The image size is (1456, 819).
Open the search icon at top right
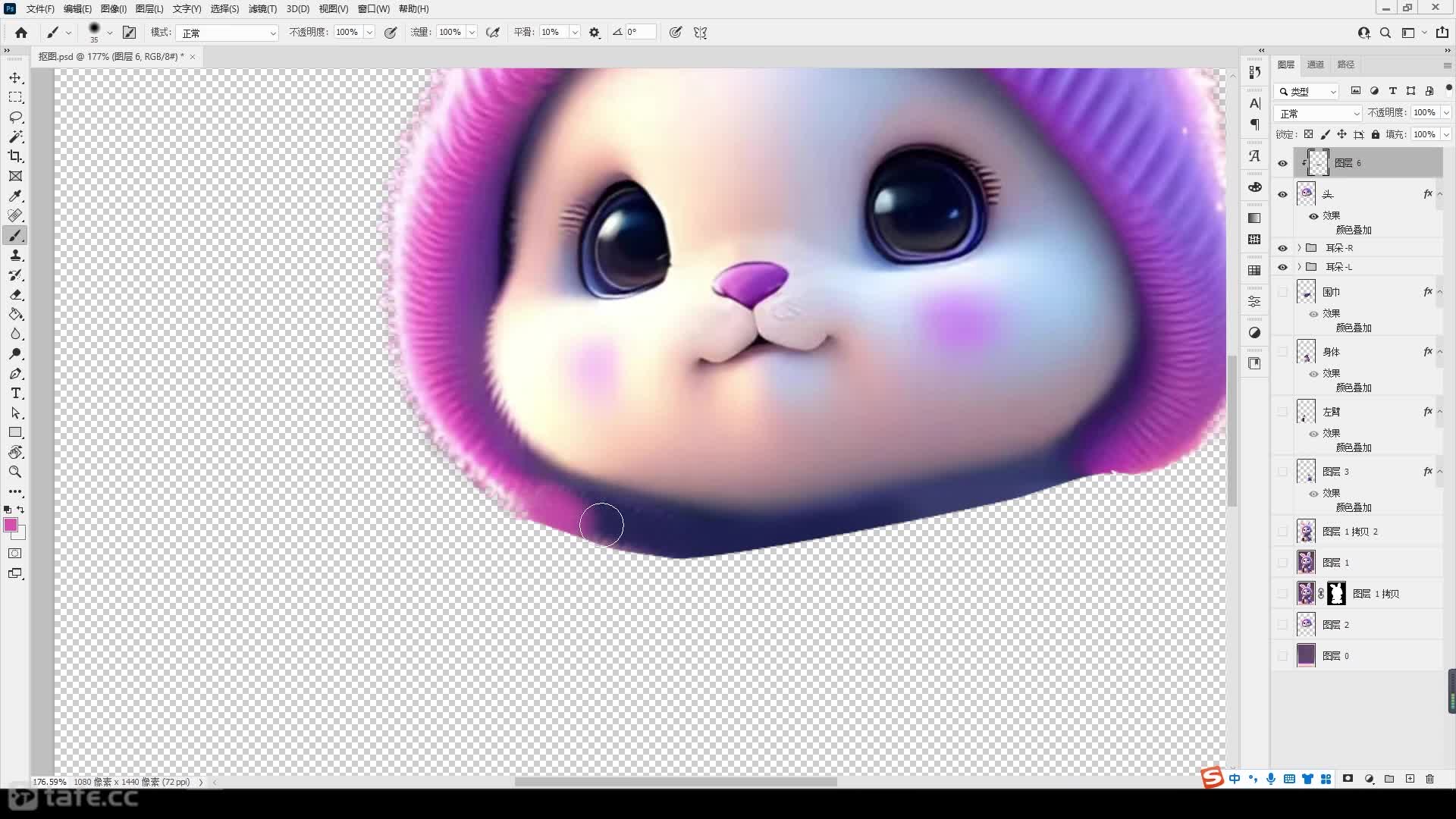[x=1385, y=33]
